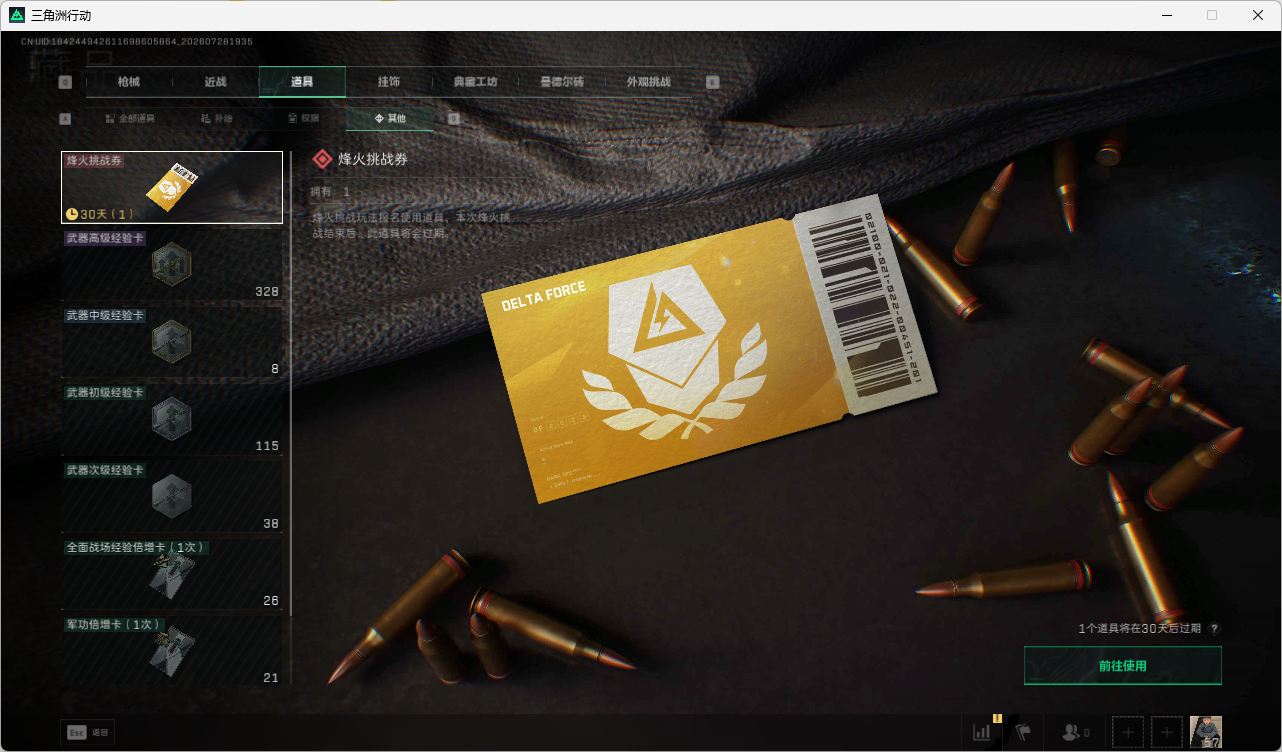Select the 其他 sub-category

pos(390,118)
